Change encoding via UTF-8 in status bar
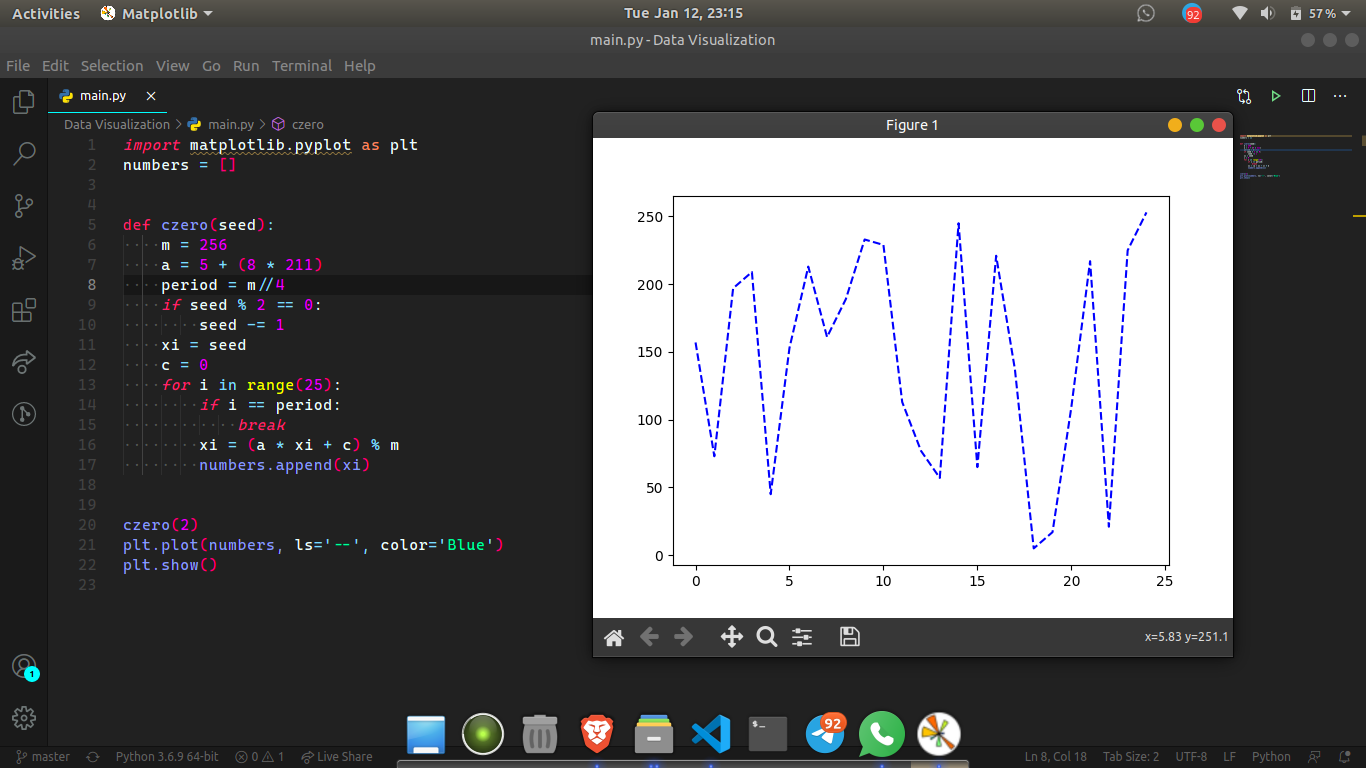 [x=1191, y=757]
